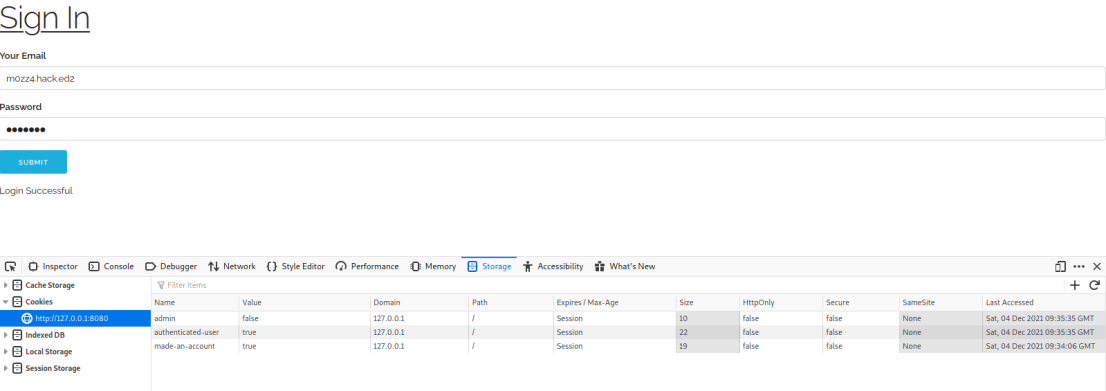Activate the element picker icon
Screen dimensions: 1106x391
10,267
